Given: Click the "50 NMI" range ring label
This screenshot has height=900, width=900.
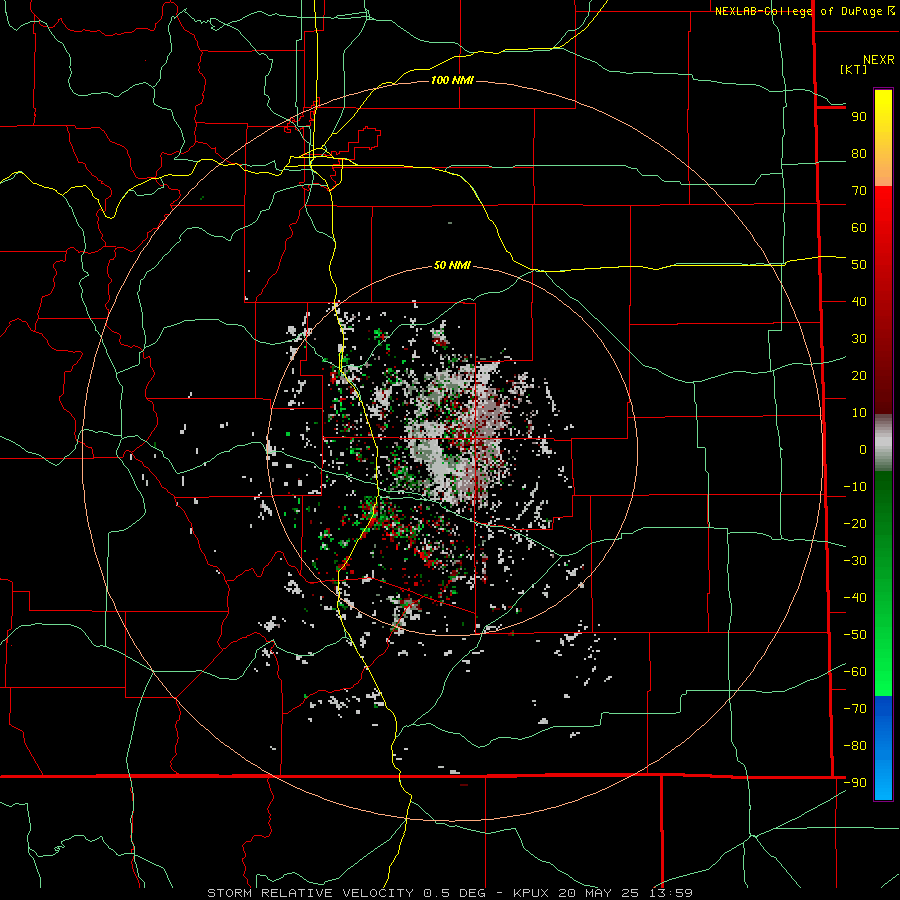Looking at the screenshot, I should [452, 265].
